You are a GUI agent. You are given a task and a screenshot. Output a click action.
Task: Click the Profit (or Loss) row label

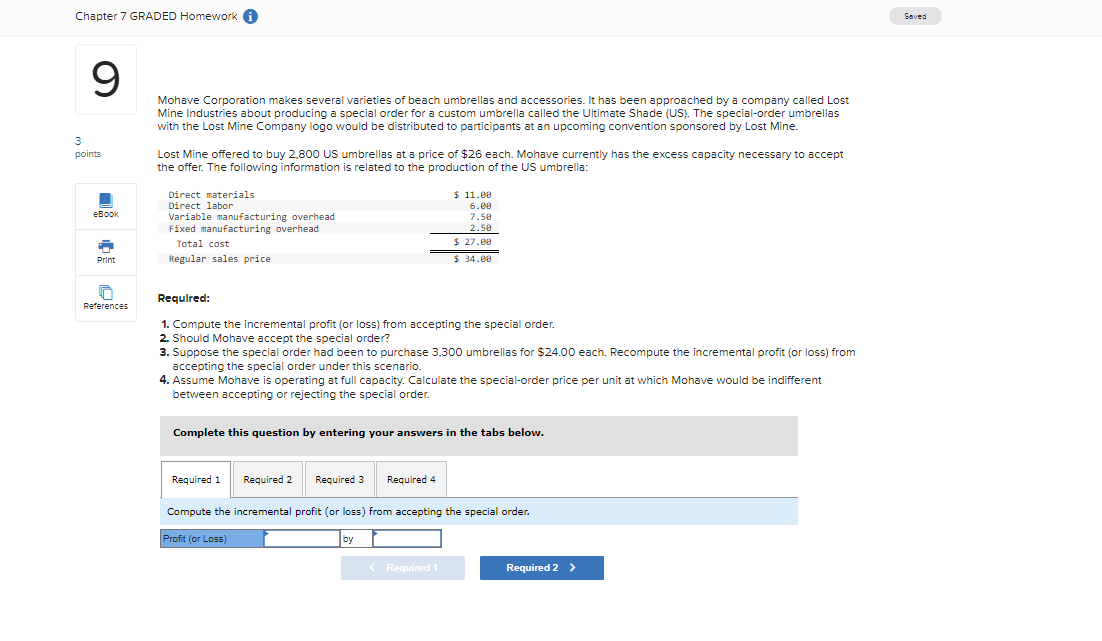[x=212, y=538]
